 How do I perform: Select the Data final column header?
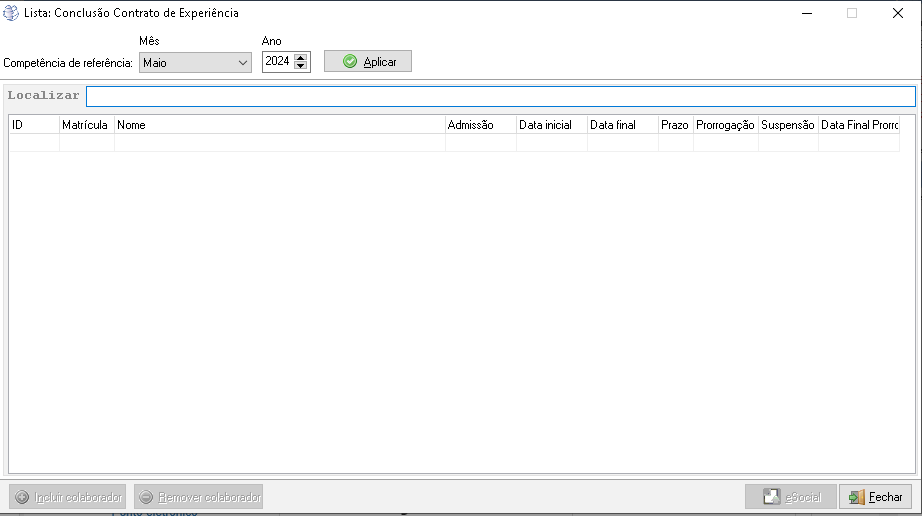622,125
